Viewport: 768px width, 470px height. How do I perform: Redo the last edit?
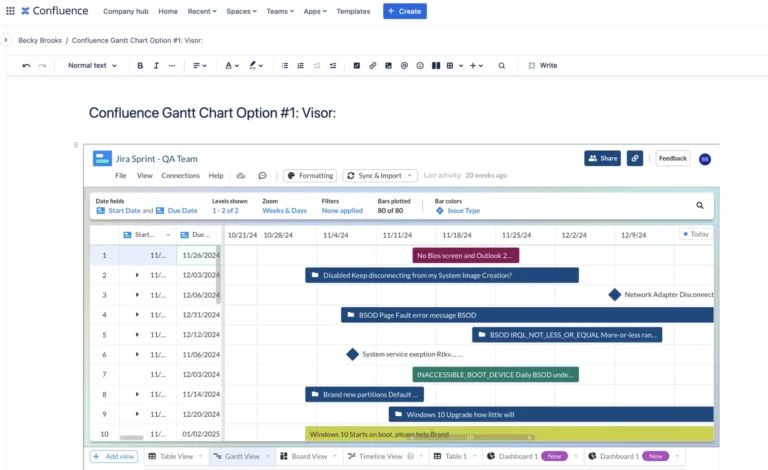pyautogui.click(x=42, y=66)
